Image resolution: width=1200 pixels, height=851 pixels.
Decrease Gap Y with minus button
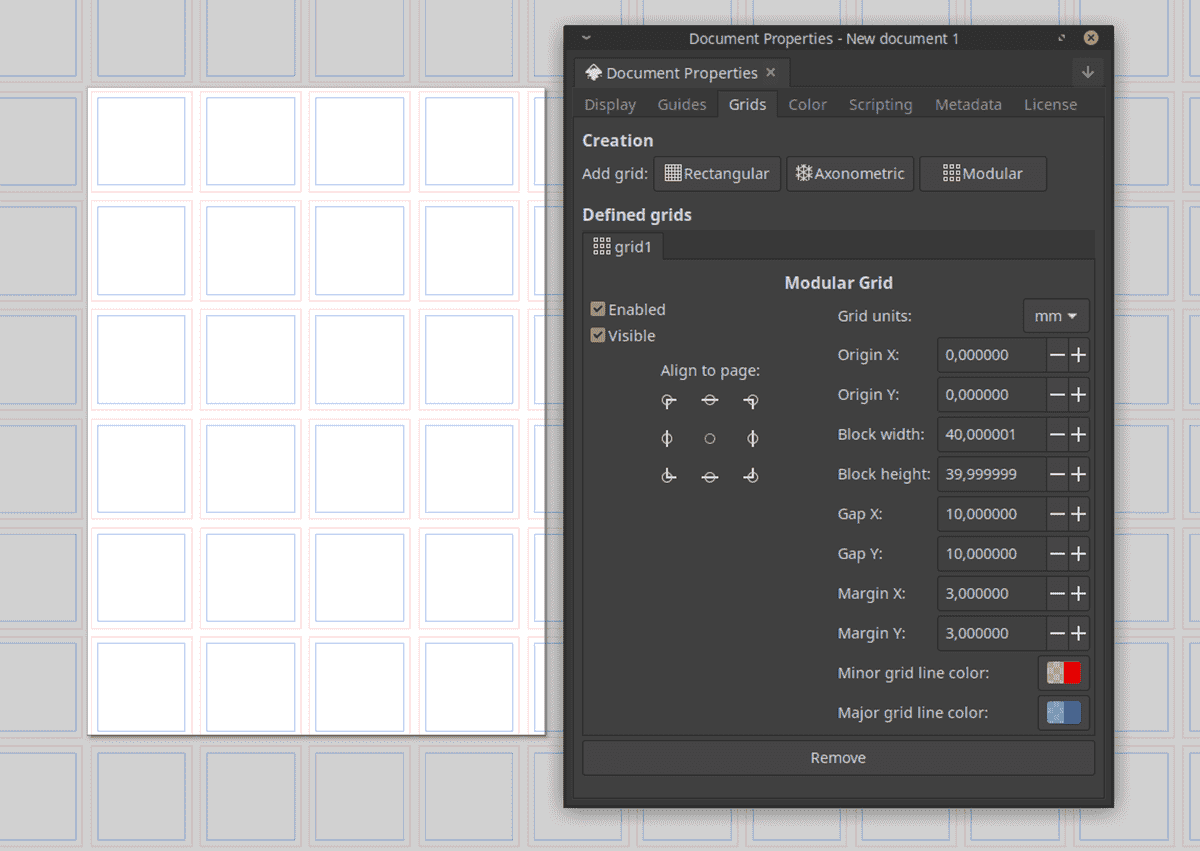1057,554
